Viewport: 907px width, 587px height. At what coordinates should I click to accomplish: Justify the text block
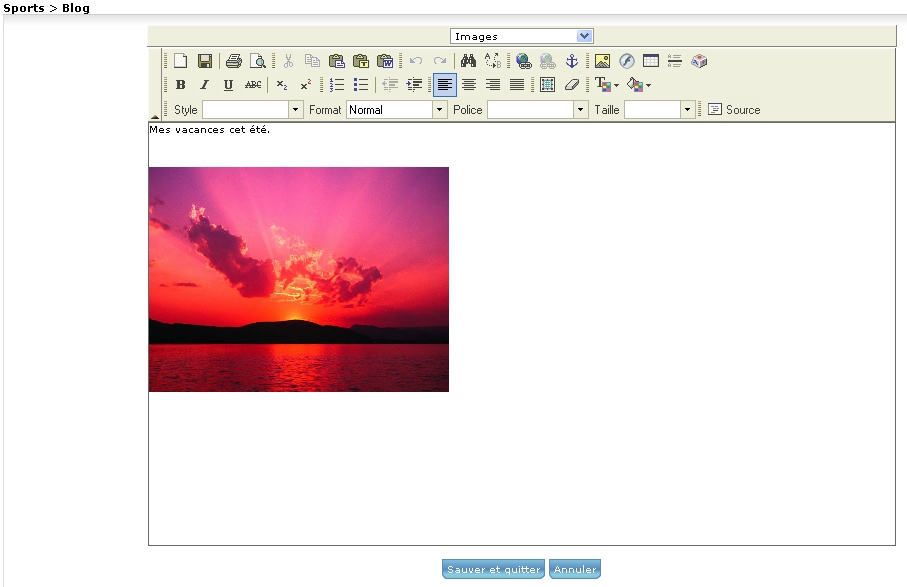point(517,85)
